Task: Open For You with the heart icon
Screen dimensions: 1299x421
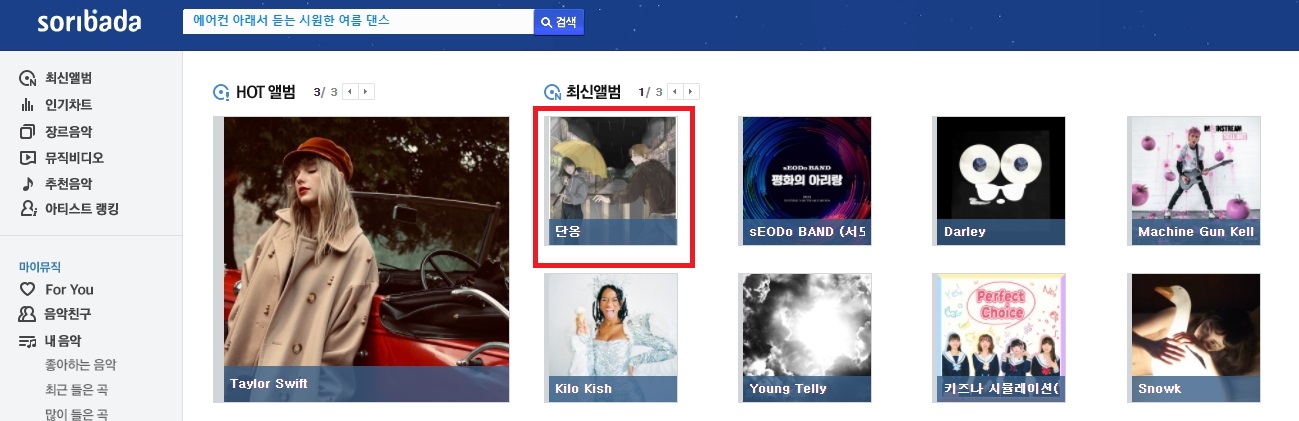Action: 57,289
